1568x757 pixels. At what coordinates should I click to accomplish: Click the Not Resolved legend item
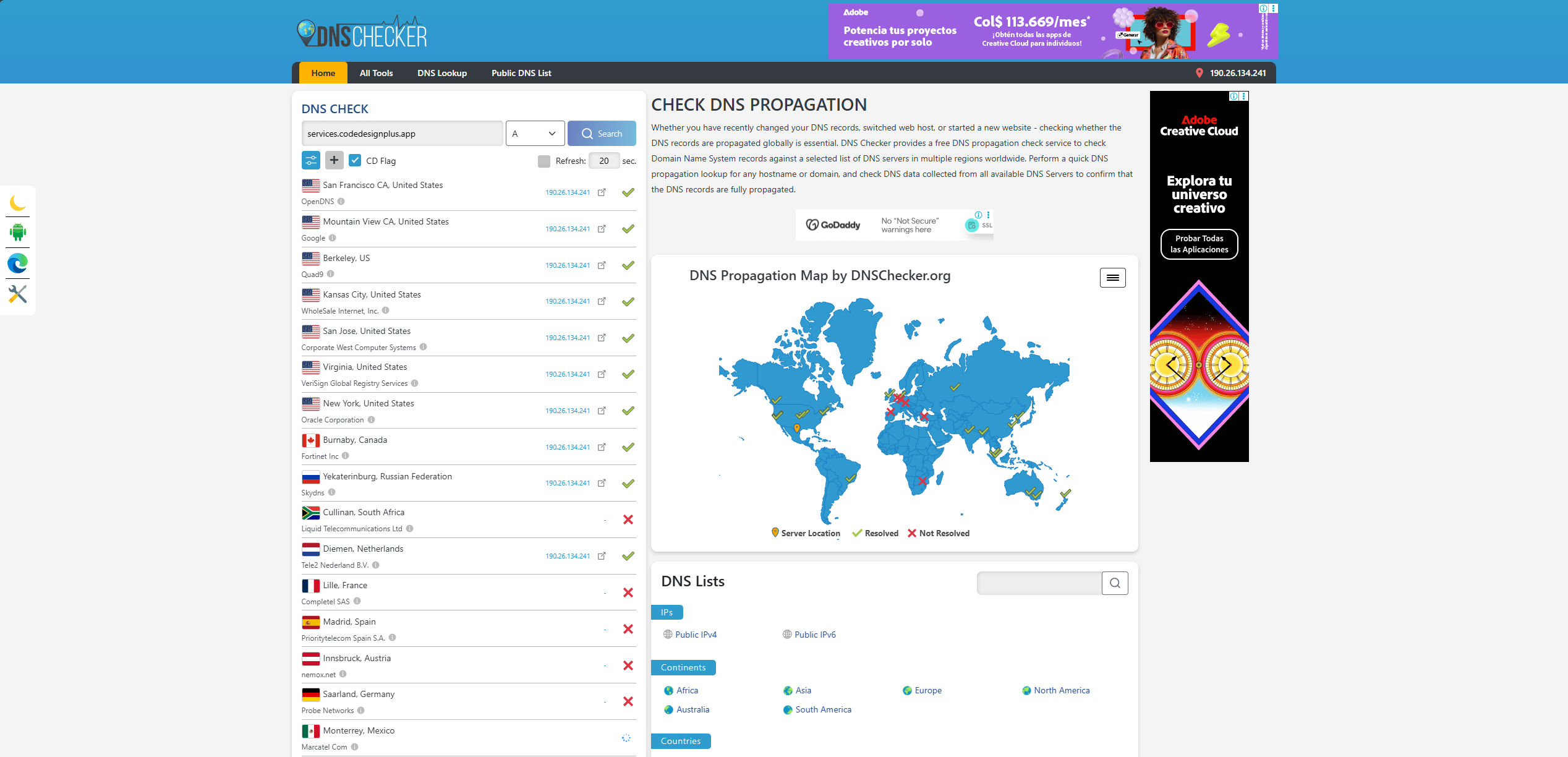point(938,533)
